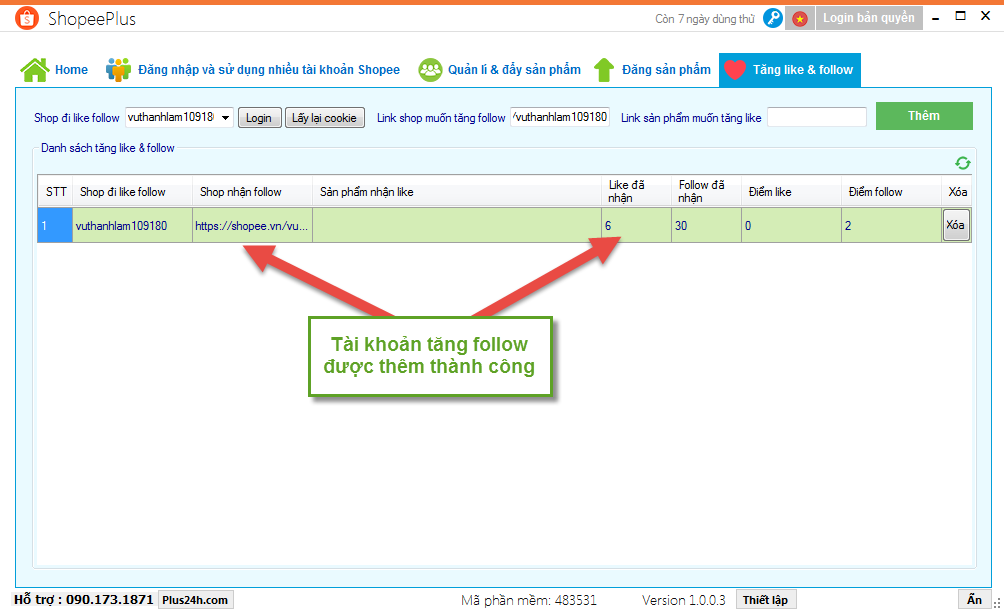Open the Plus24h.com link button

pos(195,600)
